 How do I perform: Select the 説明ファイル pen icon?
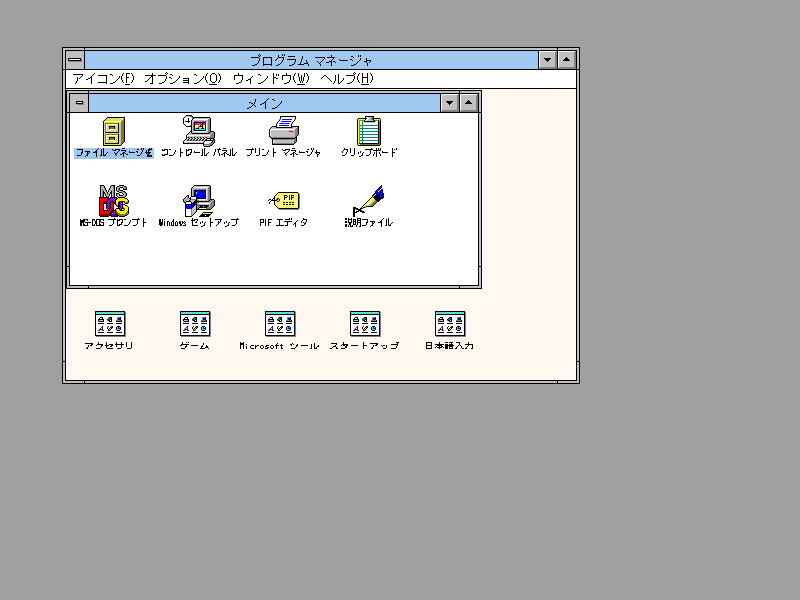point(368,201)
